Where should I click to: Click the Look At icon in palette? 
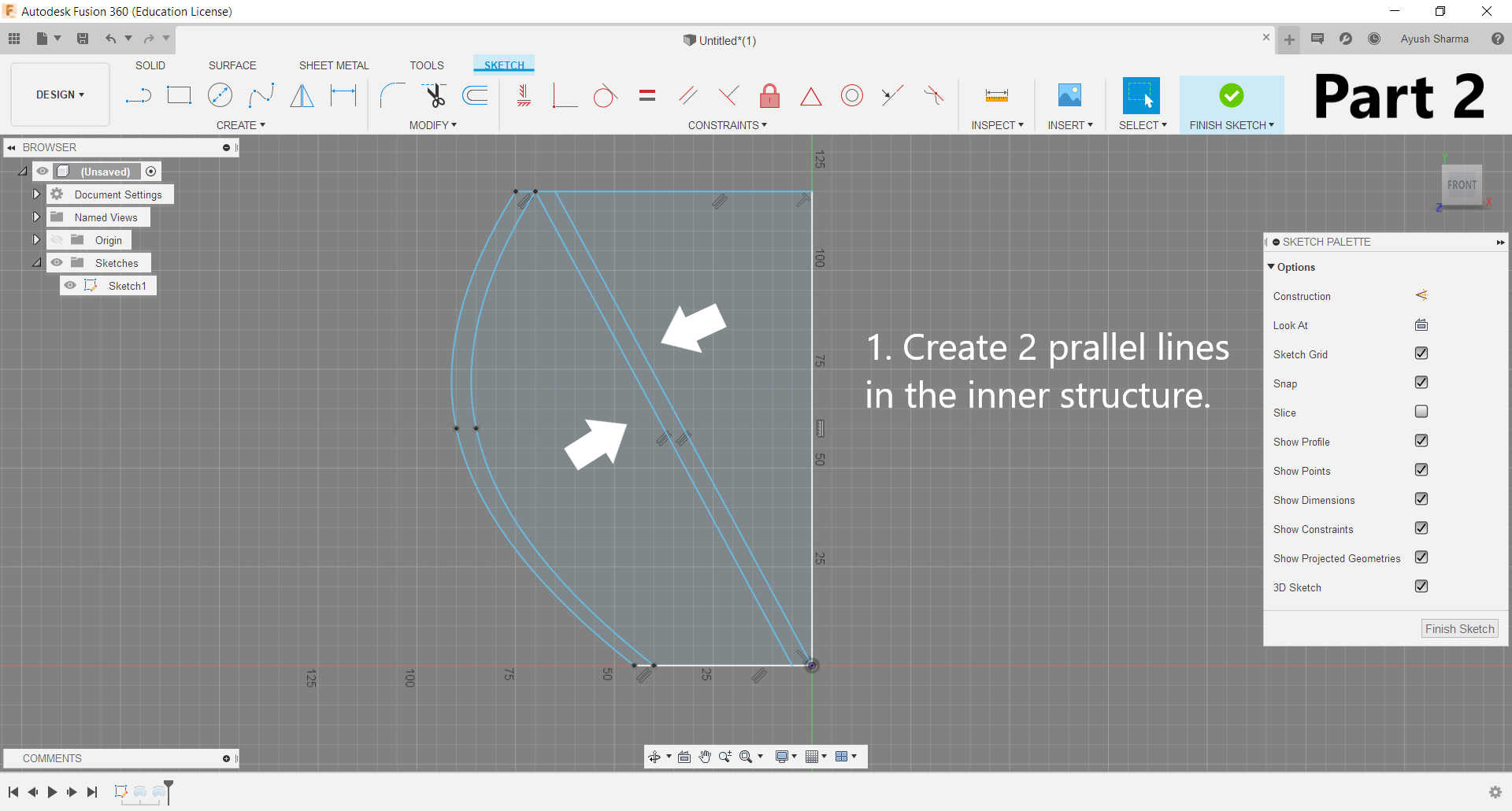tap(1421, 325)
